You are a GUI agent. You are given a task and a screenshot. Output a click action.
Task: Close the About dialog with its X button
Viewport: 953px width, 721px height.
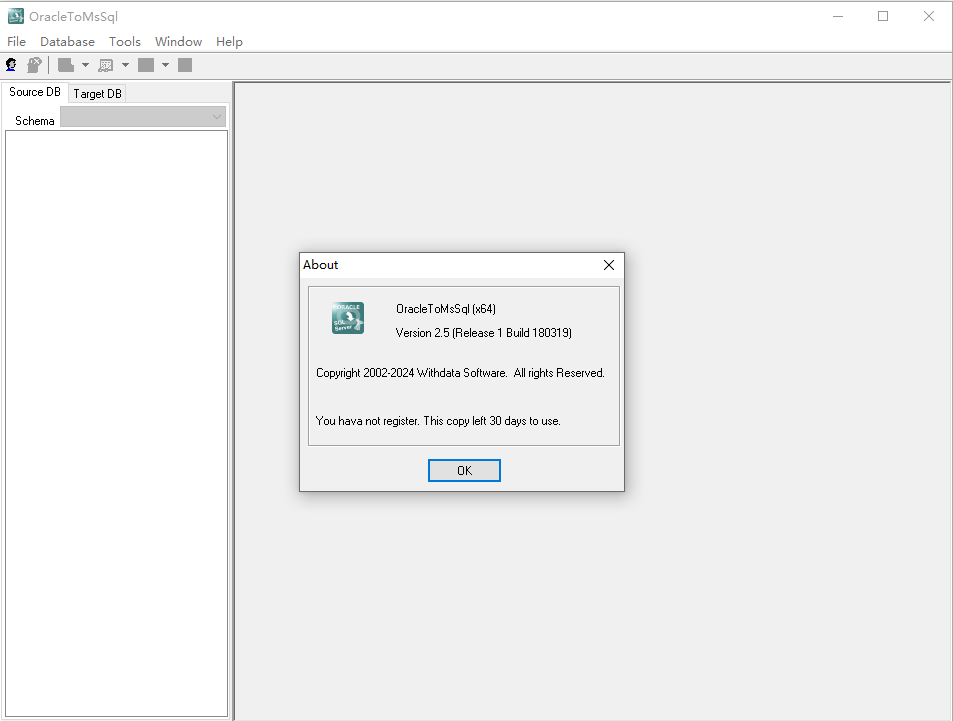tap(608, 265)
